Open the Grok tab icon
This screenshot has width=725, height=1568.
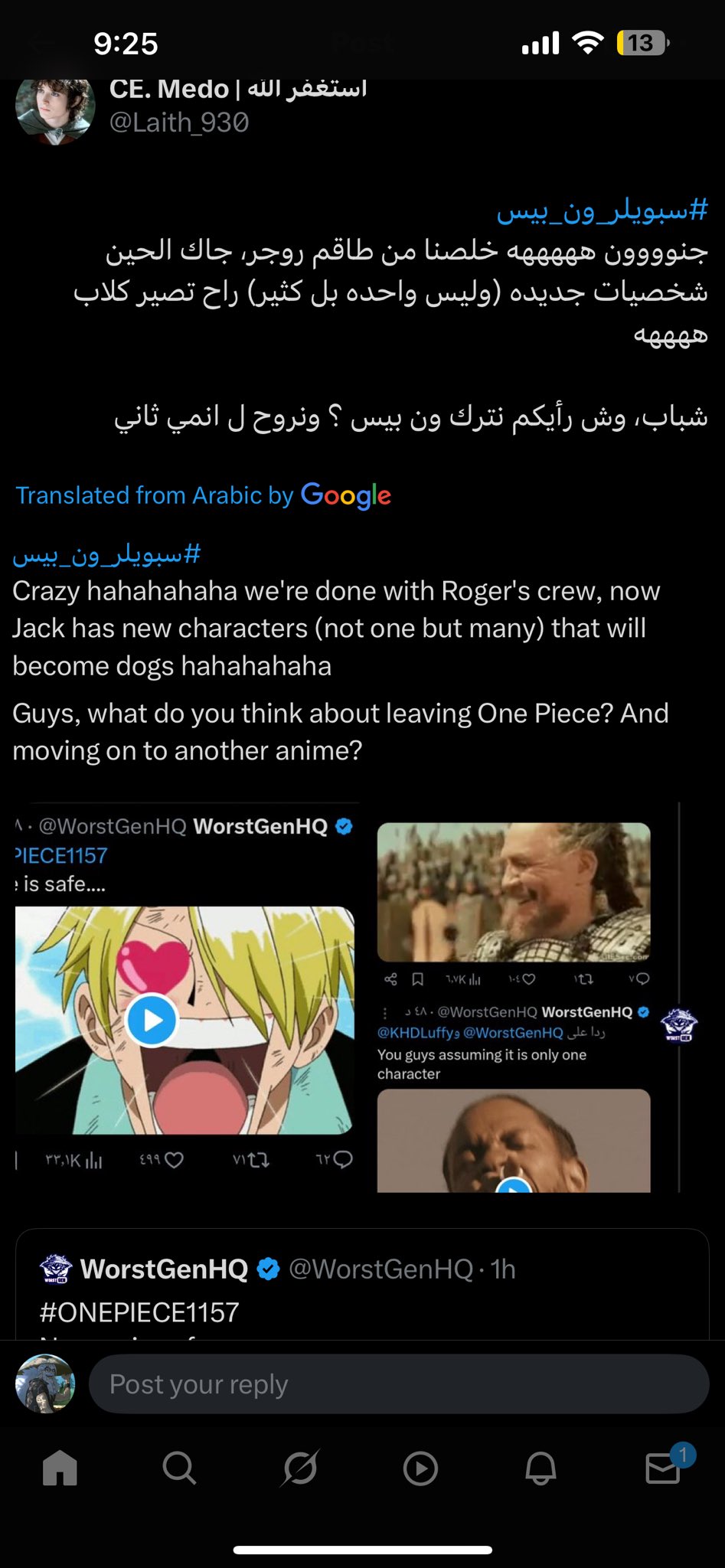(300, 1468)
